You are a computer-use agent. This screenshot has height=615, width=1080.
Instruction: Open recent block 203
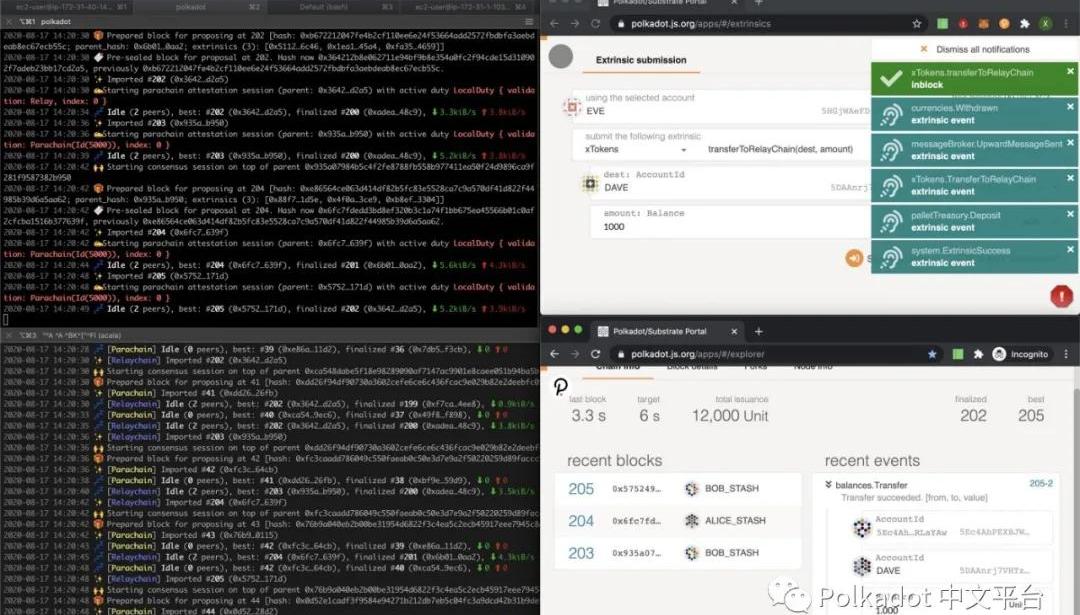(581, 553)
